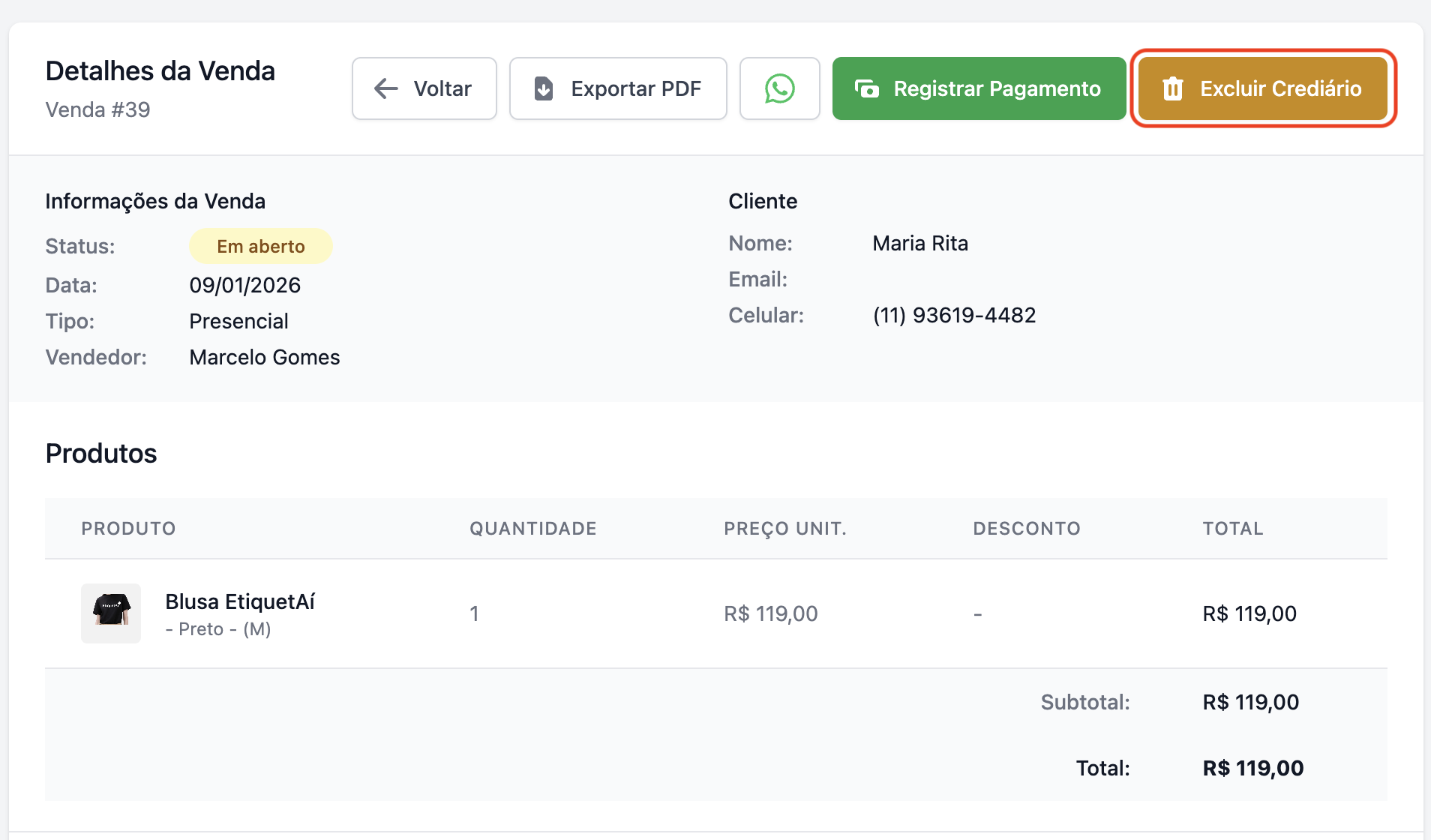The width and height of the screenshot is (1431, 840).
Task: Click the phone number (11) 93619-4482
Action: (954, 316)
